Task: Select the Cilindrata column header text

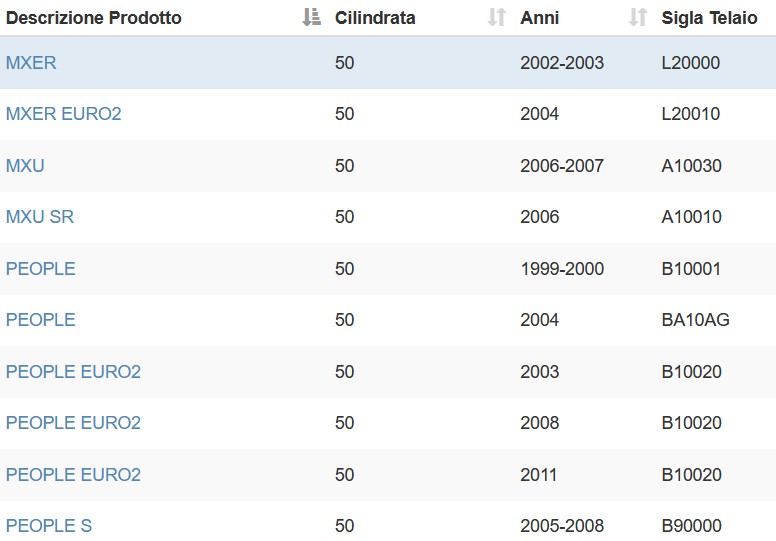Action: [x=375, y=18]
